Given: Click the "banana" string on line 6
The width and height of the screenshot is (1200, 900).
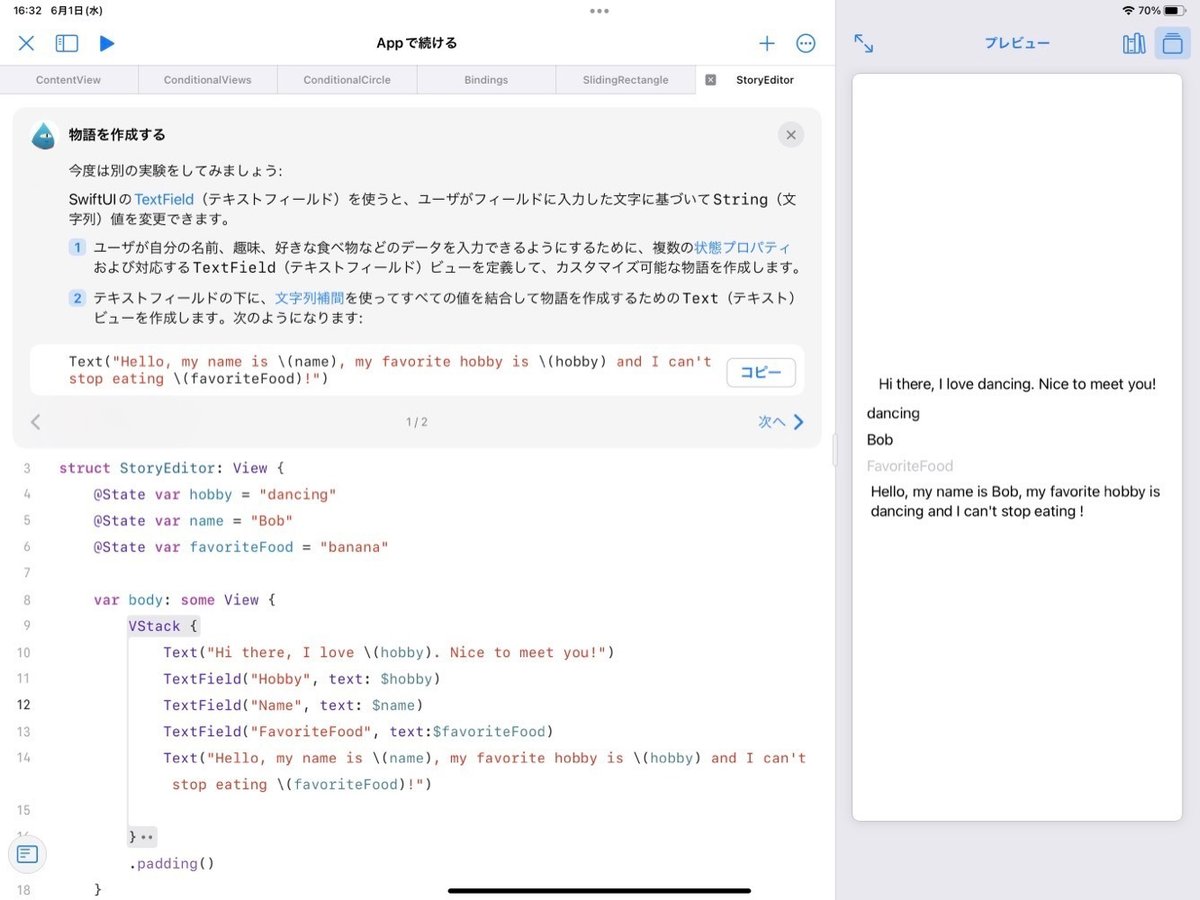Looking at the screenshot, I should (x=354, y=547).
